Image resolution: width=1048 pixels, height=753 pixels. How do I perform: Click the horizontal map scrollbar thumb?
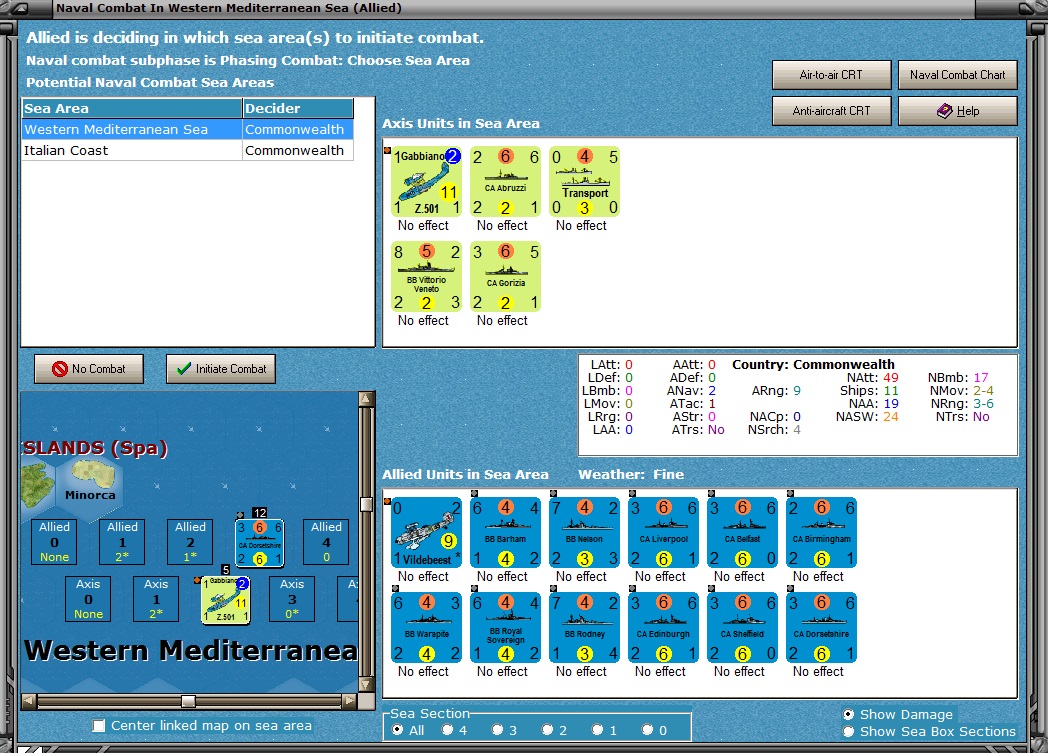click(188, 701)
